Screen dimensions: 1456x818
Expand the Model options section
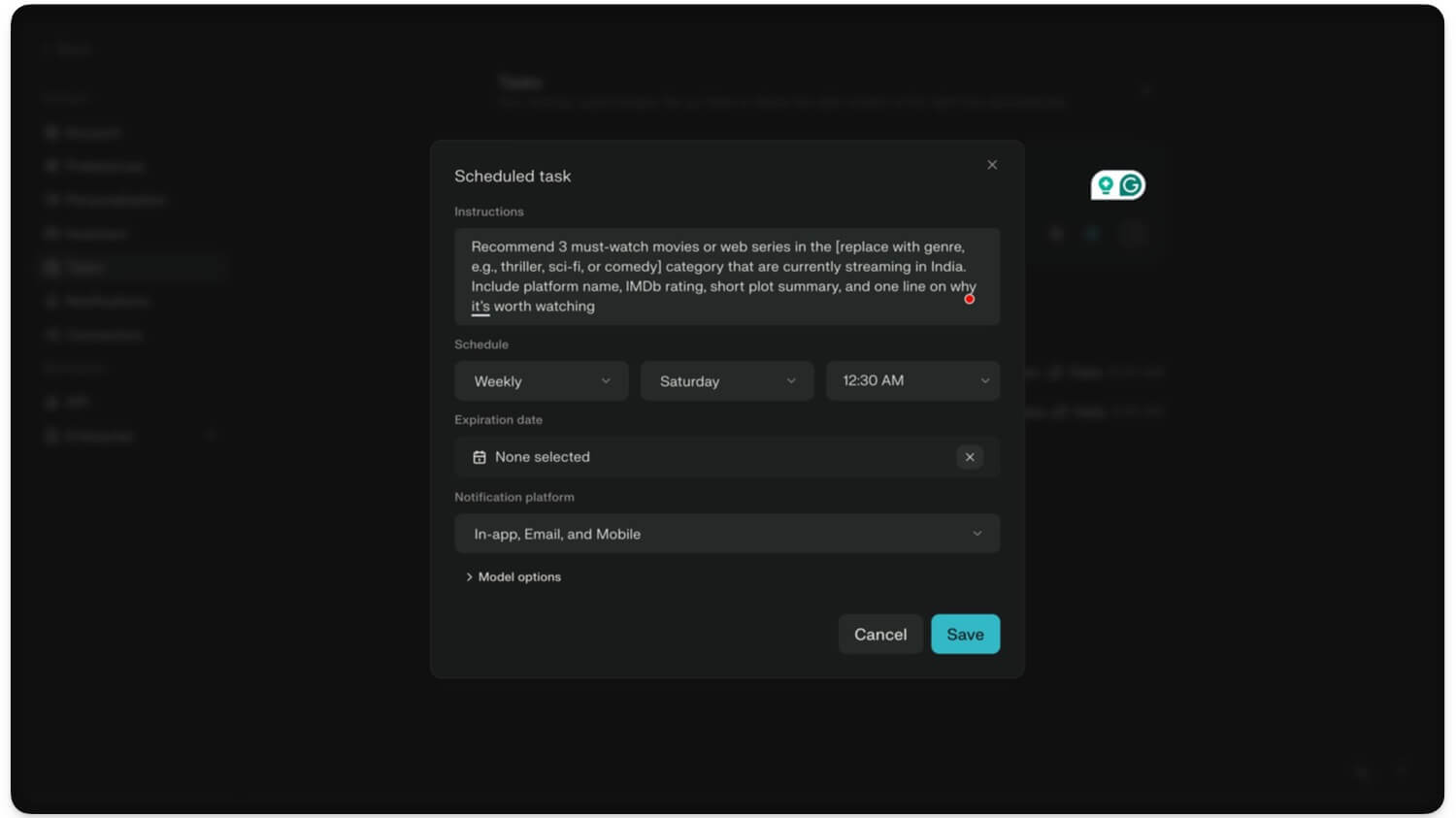[x=519, y=577]
